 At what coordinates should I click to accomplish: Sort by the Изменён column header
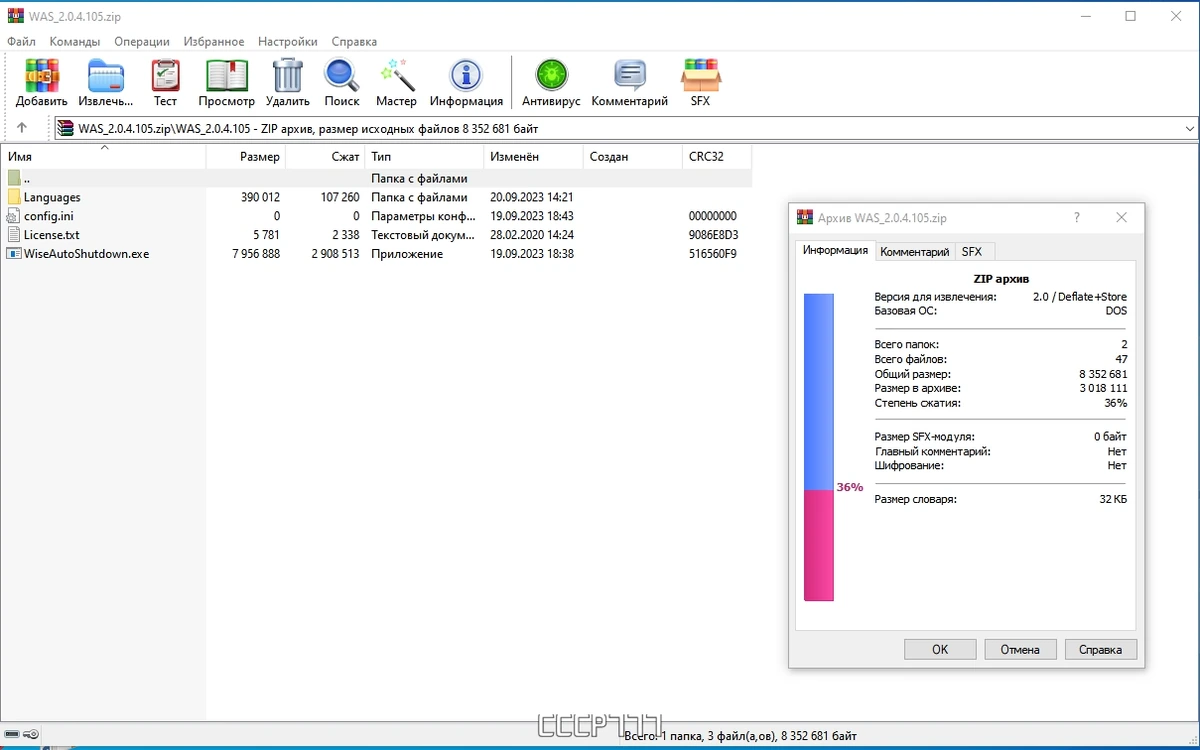click(x=534, y=157)
